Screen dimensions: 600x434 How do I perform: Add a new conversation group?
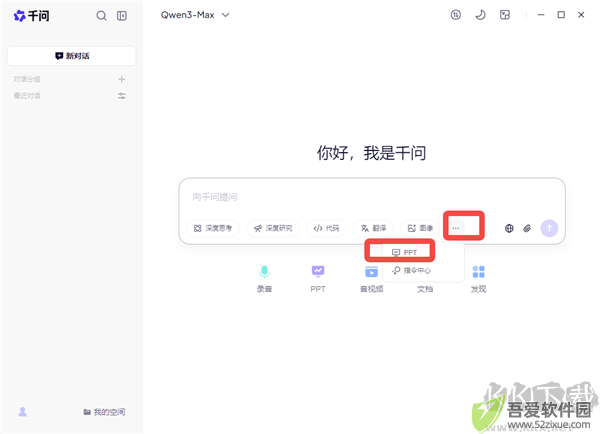pos(122,79)
